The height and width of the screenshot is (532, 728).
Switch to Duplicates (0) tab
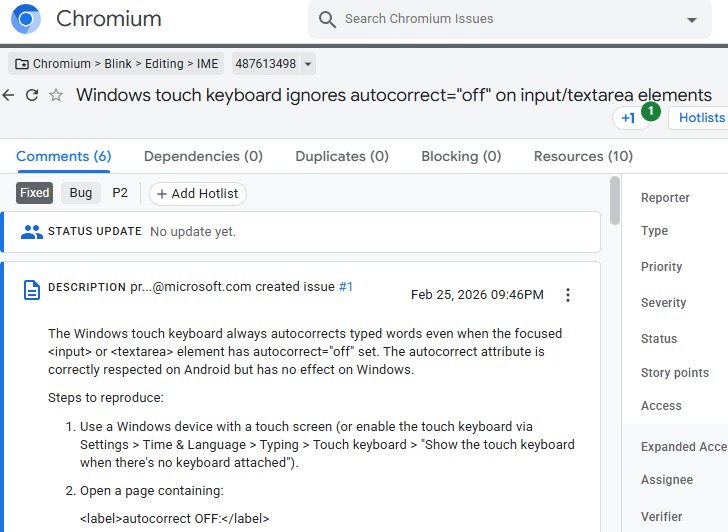pos(342,156)
